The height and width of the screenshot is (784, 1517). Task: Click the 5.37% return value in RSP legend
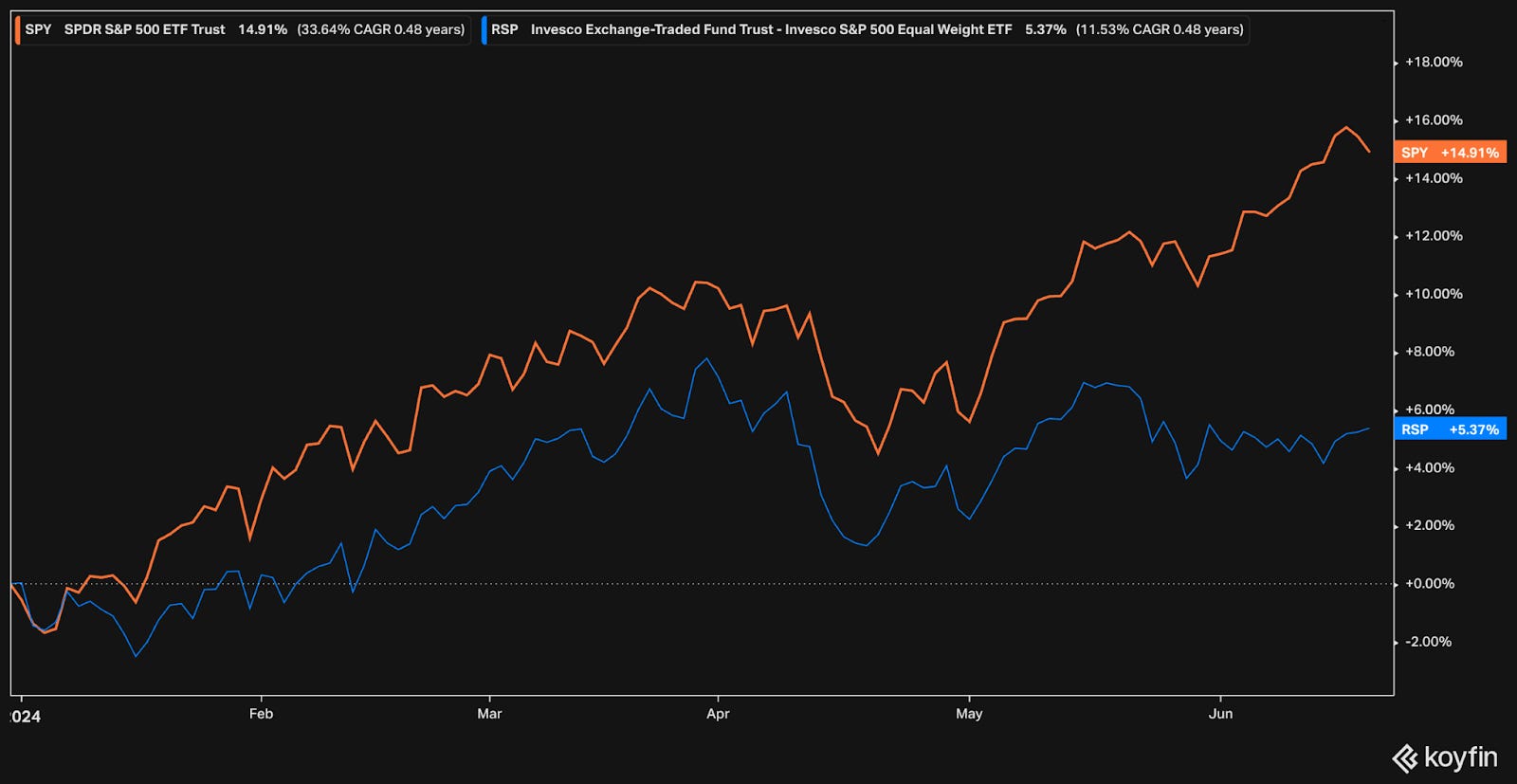click(1046, 29)
